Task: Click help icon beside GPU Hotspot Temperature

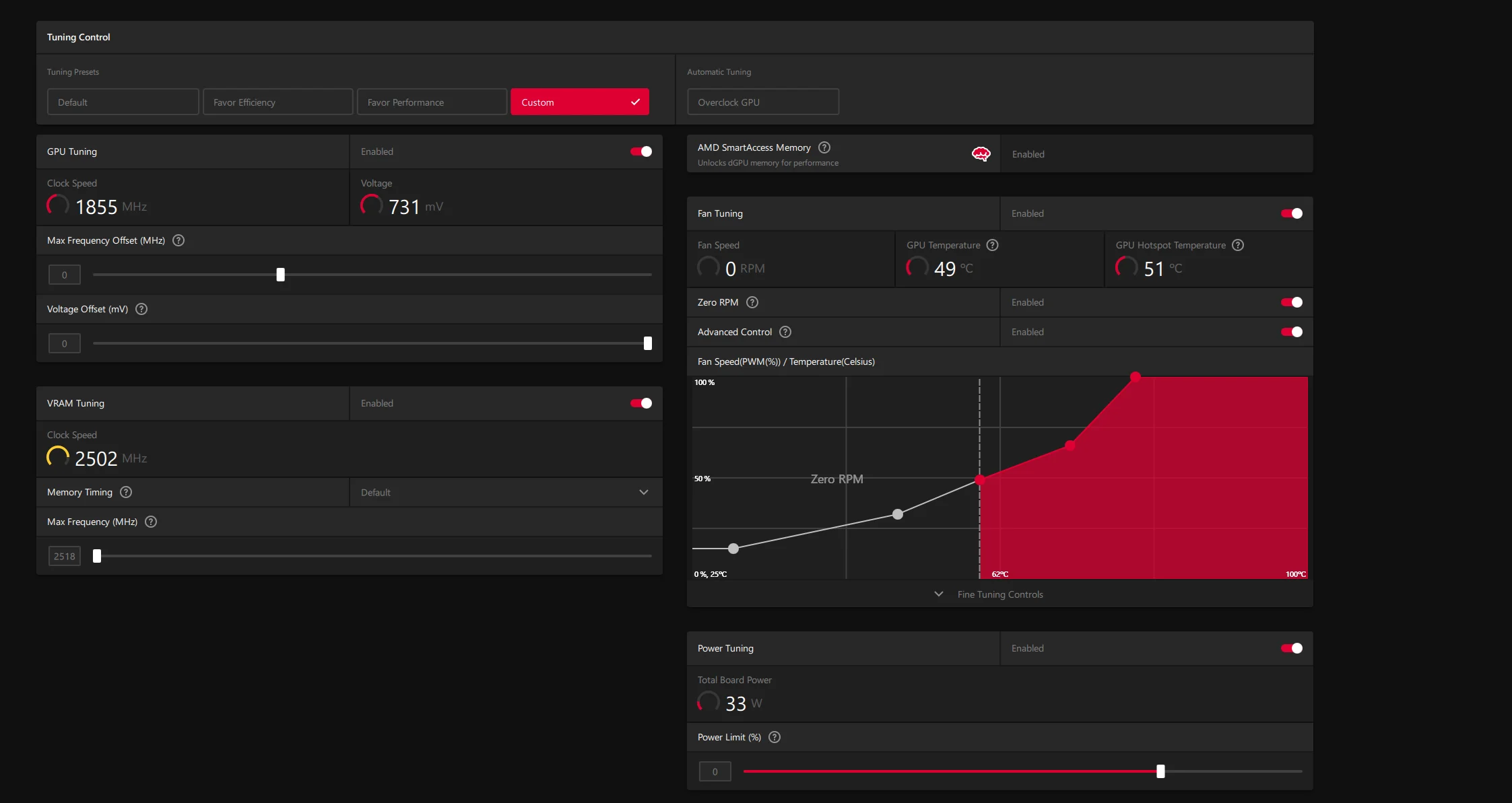Action: point(1238,245)
